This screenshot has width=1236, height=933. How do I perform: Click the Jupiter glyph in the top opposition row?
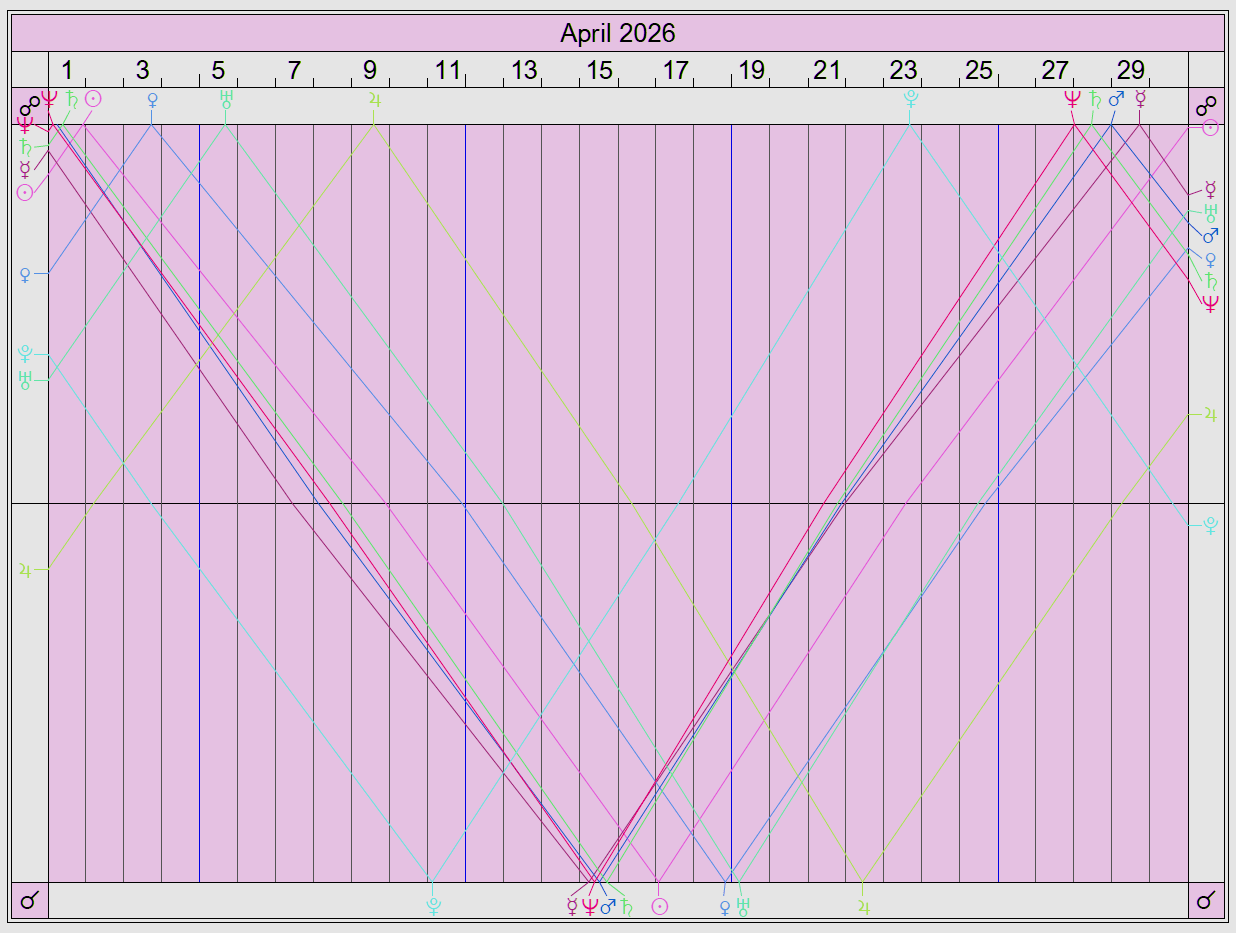(x=374, y=99)
